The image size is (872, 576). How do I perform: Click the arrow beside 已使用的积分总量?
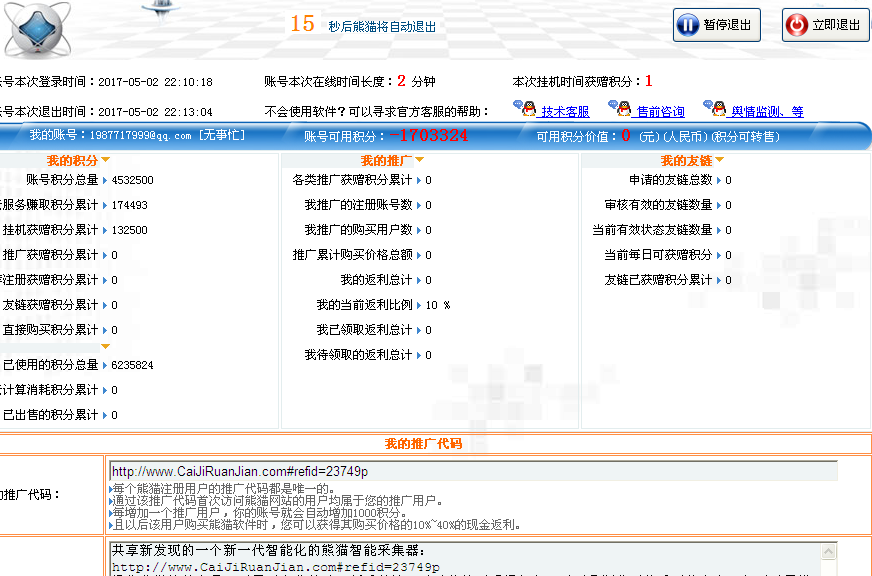point(105,365)
